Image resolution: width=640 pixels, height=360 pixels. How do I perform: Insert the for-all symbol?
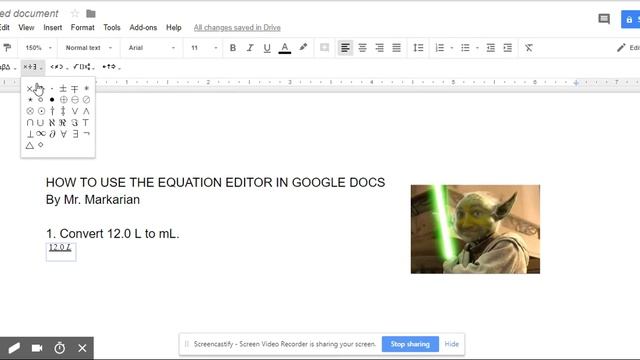[x=64, y=134]
